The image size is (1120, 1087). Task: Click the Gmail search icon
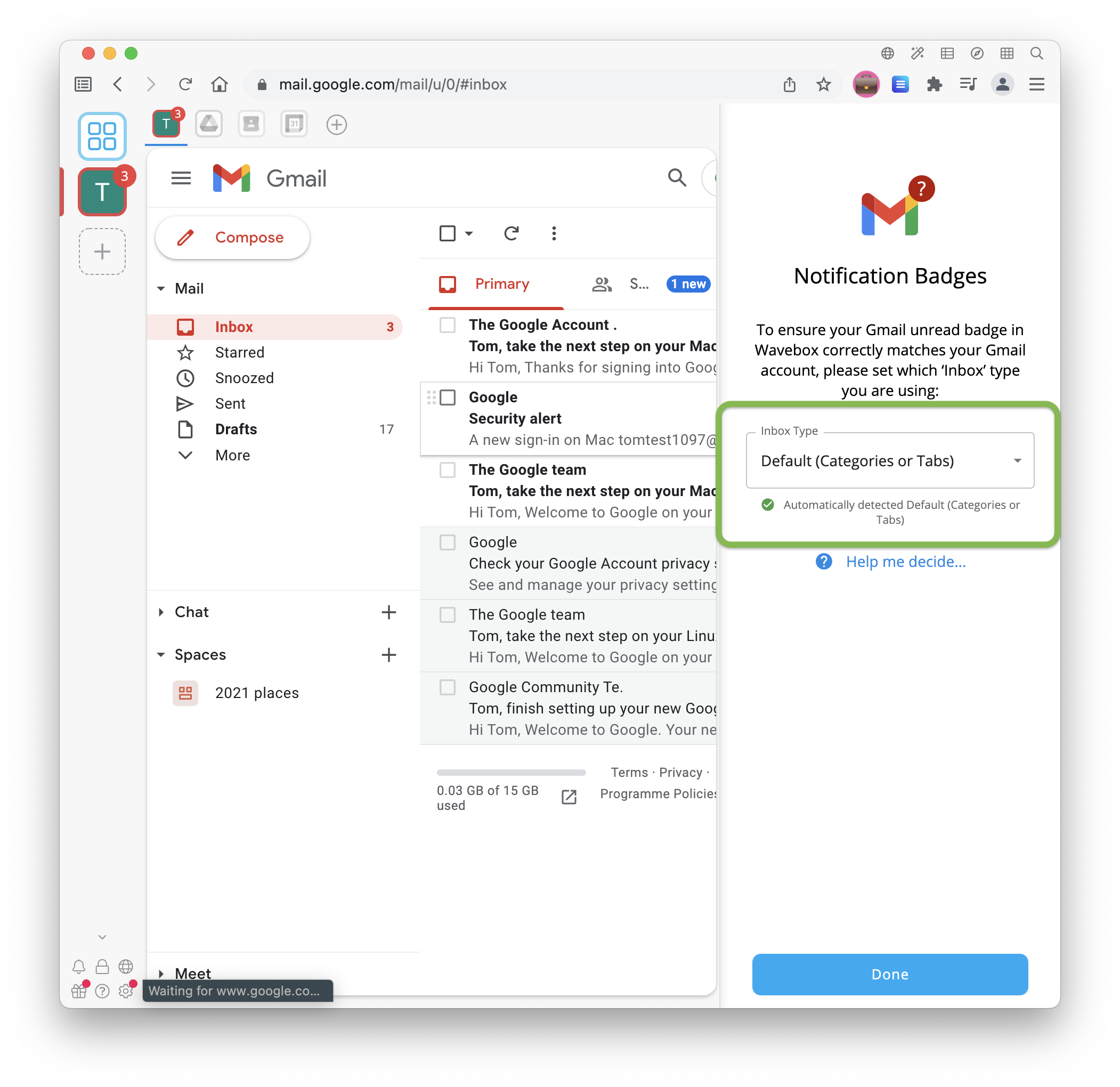click(677, 178)
